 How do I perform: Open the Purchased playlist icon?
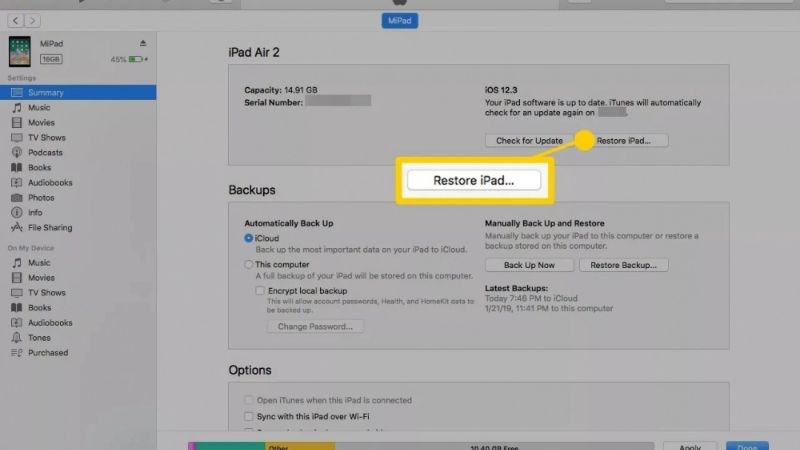[17, 353]
